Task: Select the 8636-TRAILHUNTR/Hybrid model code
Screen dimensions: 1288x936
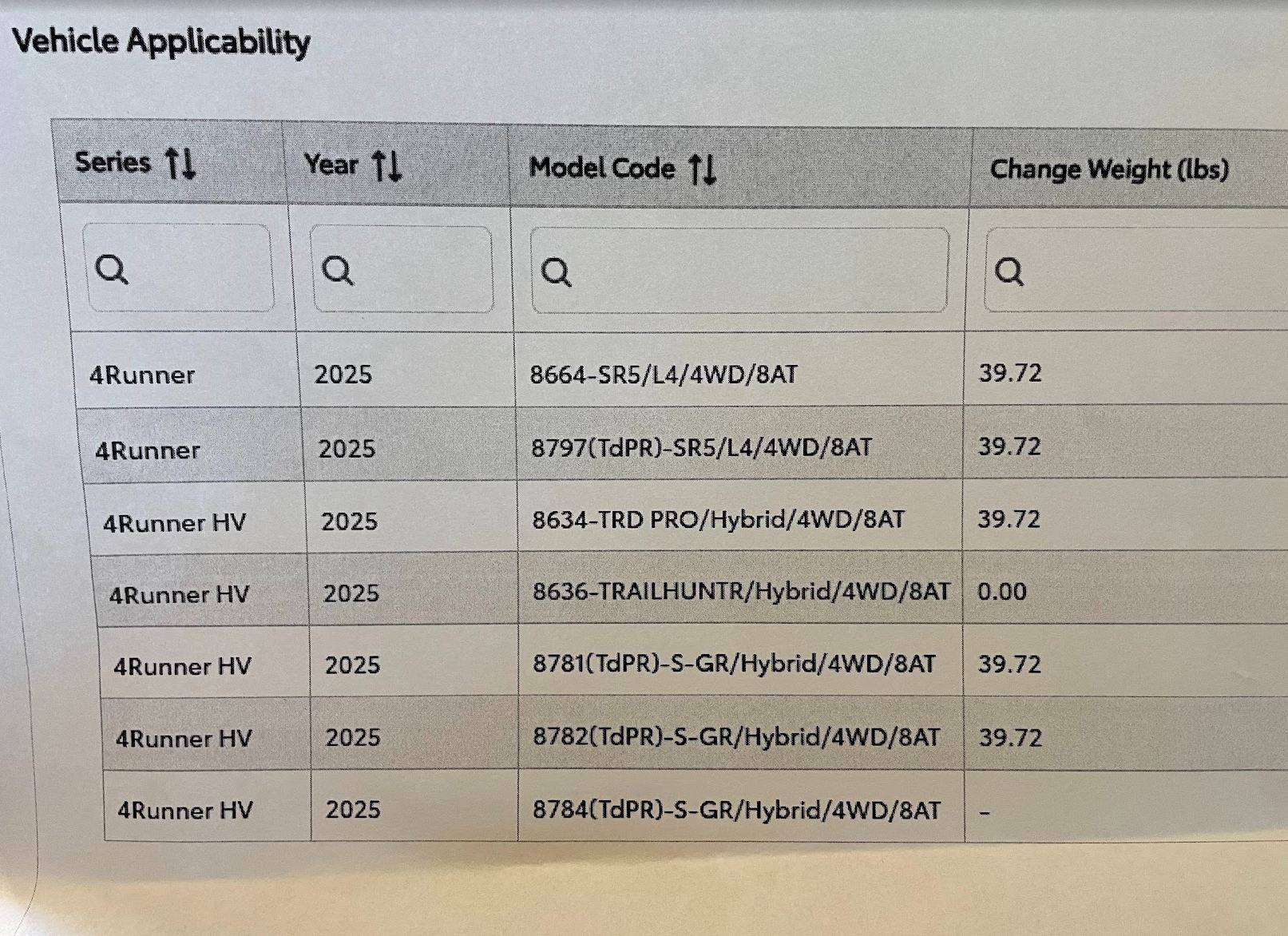Action: 741,592
